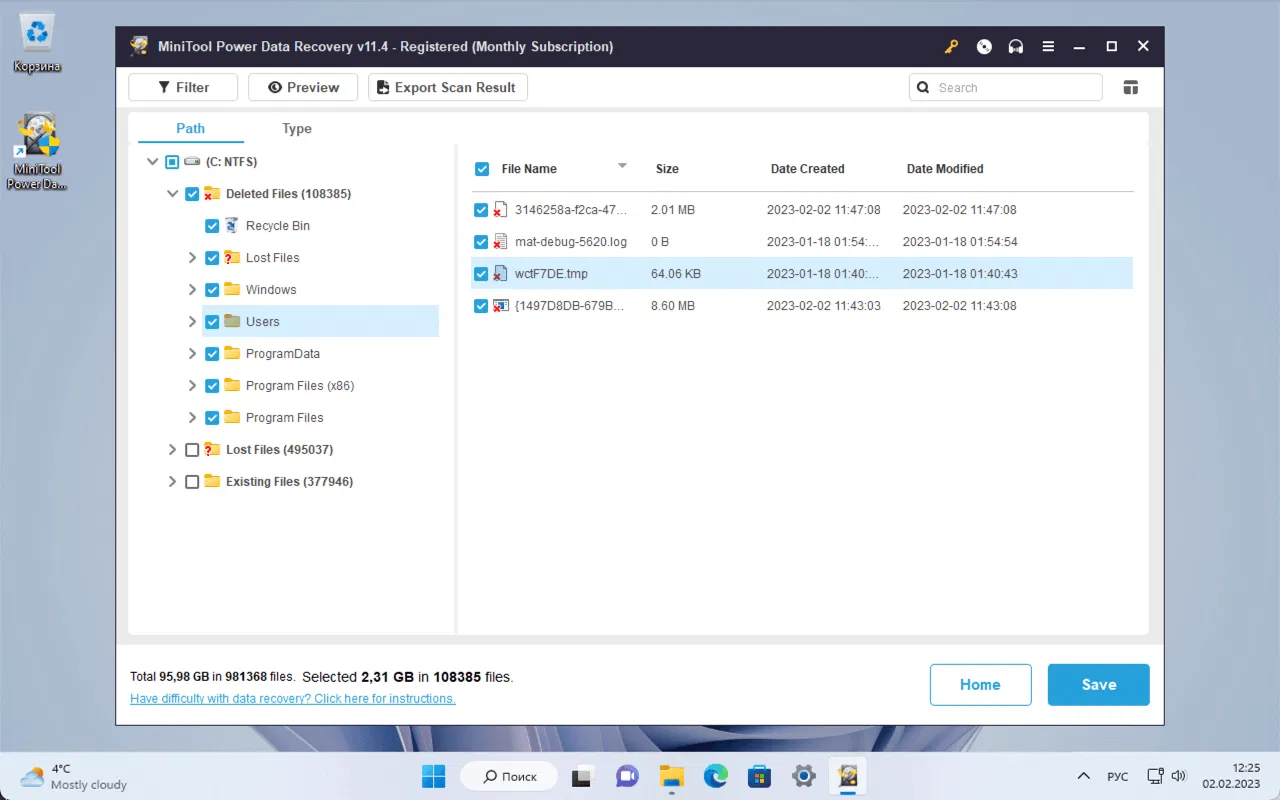1280x800 pixels.
Task: Click the file icon of 3146258a-f2ca-47 row
Action: coord(501,210)
